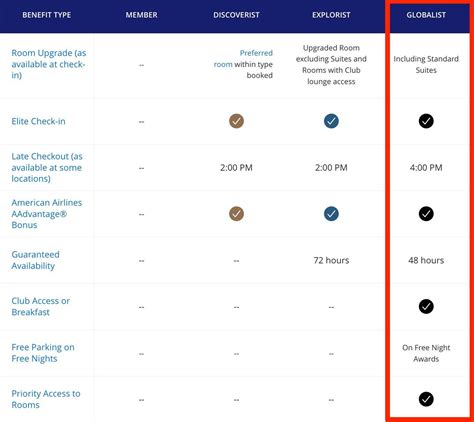Click Globalist American Airlines AAdvantage Bonus checkmark
The height and width of the screenshot is (422, 474).
pyautogui.click(x=426, y=214)
